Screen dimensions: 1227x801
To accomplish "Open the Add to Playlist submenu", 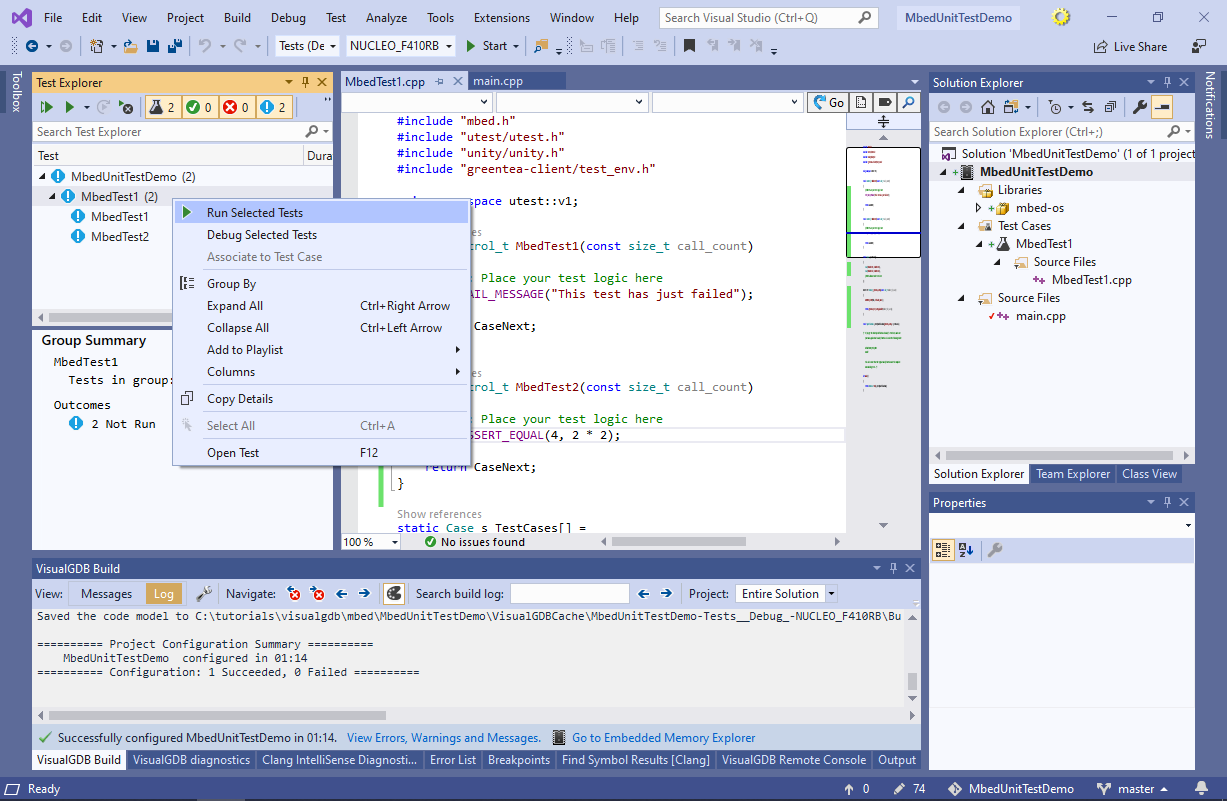I will 321,350.
